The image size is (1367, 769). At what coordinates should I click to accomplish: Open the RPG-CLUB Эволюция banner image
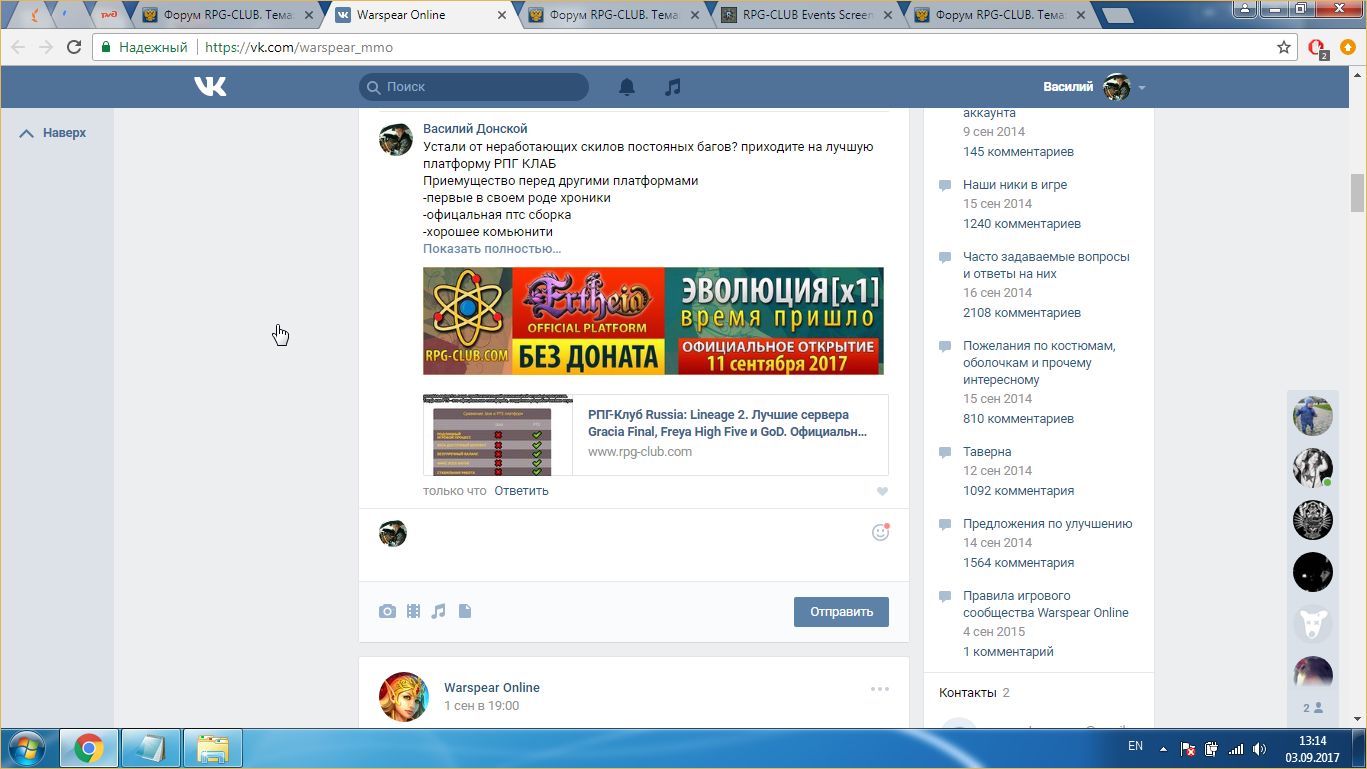coord(653,321)
